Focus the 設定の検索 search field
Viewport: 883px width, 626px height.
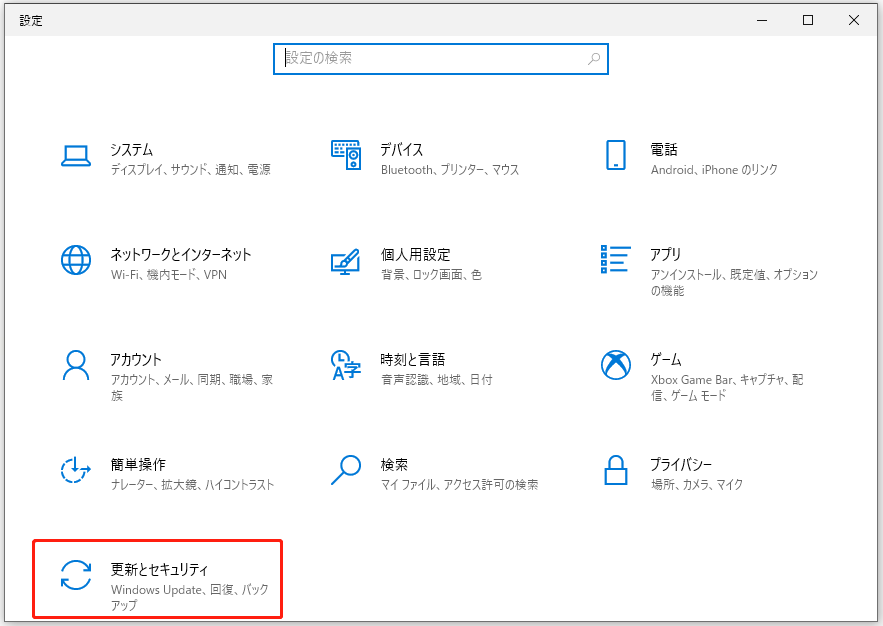click(x=440, y=59)
